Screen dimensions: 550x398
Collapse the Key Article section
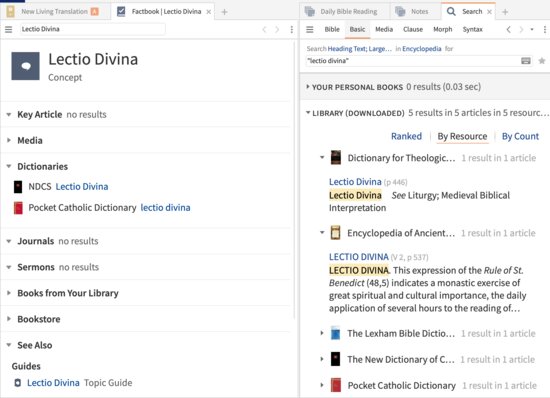[x=9, y=114]
